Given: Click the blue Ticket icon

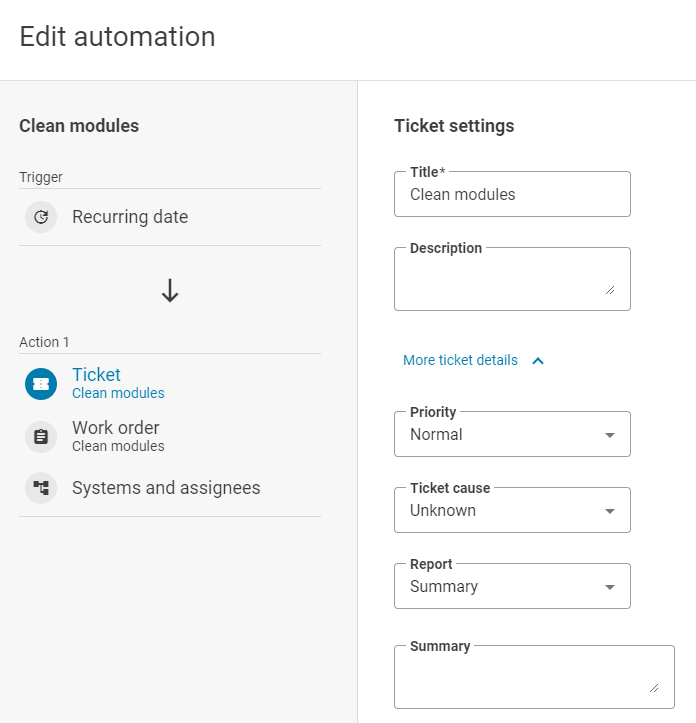Looking at the screenshot, I should click(41, 384).
